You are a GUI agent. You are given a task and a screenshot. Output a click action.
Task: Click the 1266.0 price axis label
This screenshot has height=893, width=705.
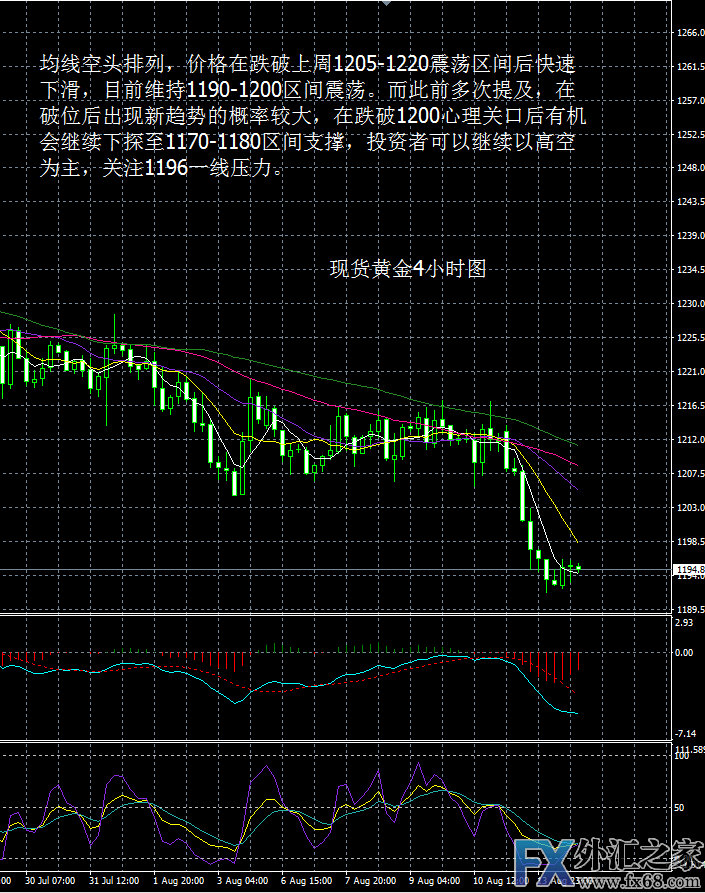(x=689, y=33)
